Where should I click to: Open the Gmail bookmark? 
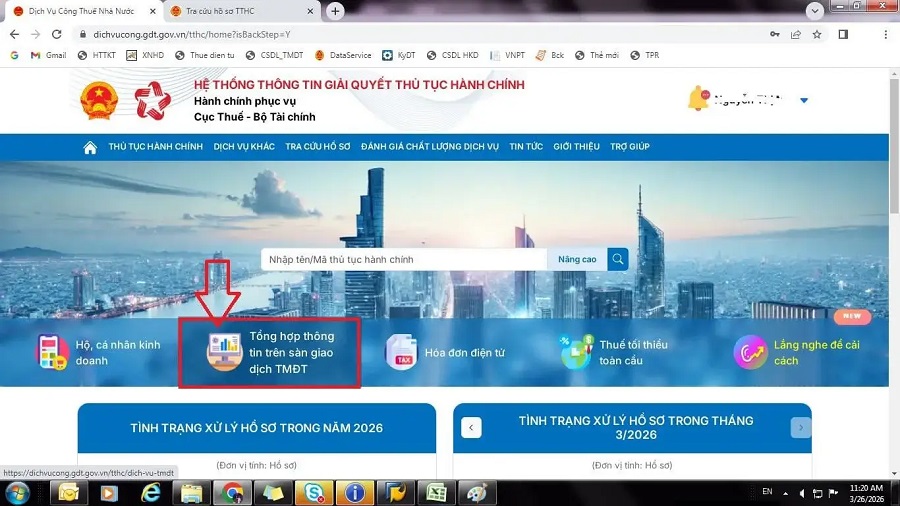pyautogui.click(x=49, y=55)
